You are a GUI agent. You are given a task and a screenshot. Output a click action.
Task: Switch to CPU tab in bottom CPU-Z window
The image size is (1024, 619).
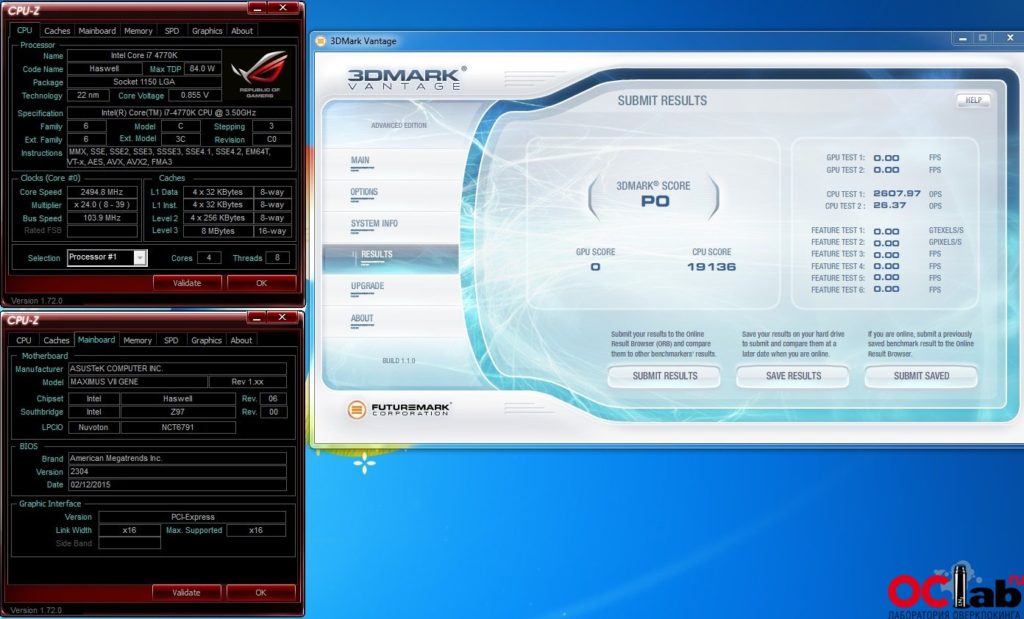click(24, 340)
